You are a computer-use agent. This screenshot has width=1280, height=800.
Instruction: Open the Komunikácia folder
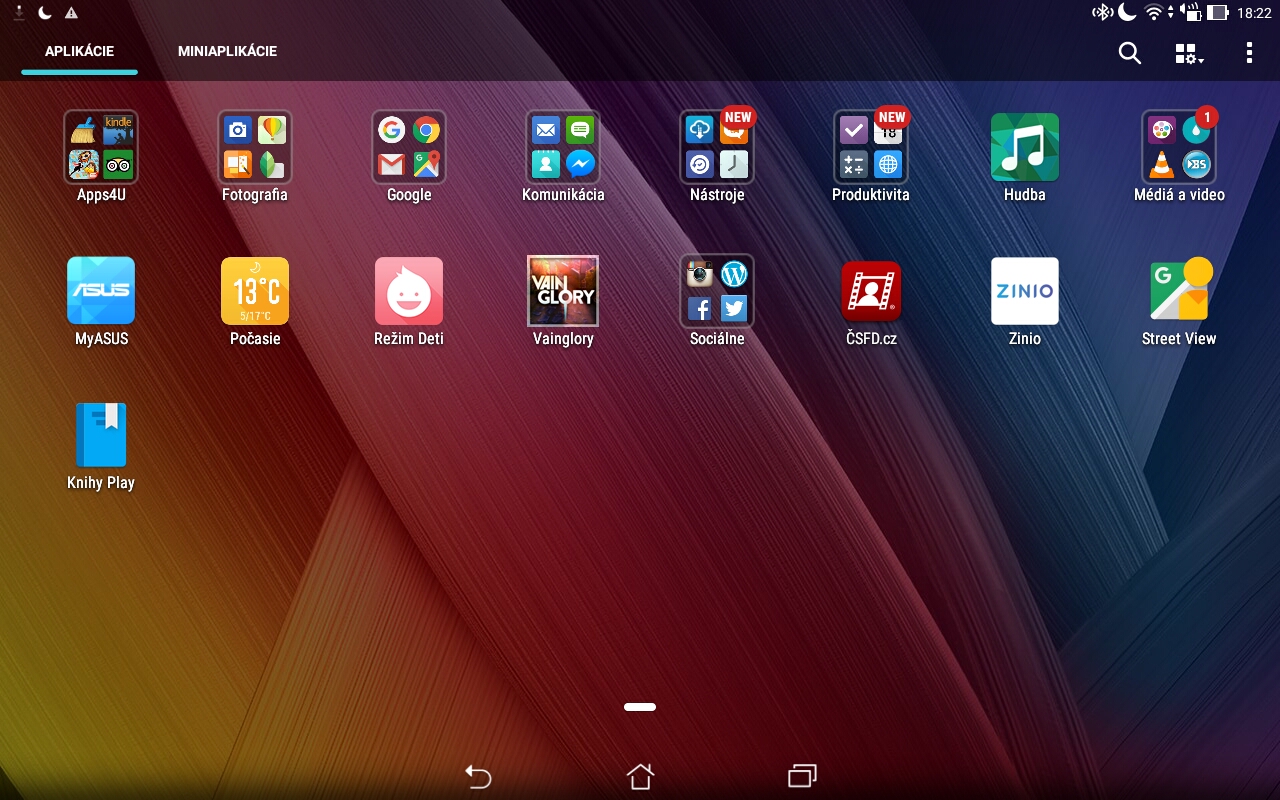563,147
